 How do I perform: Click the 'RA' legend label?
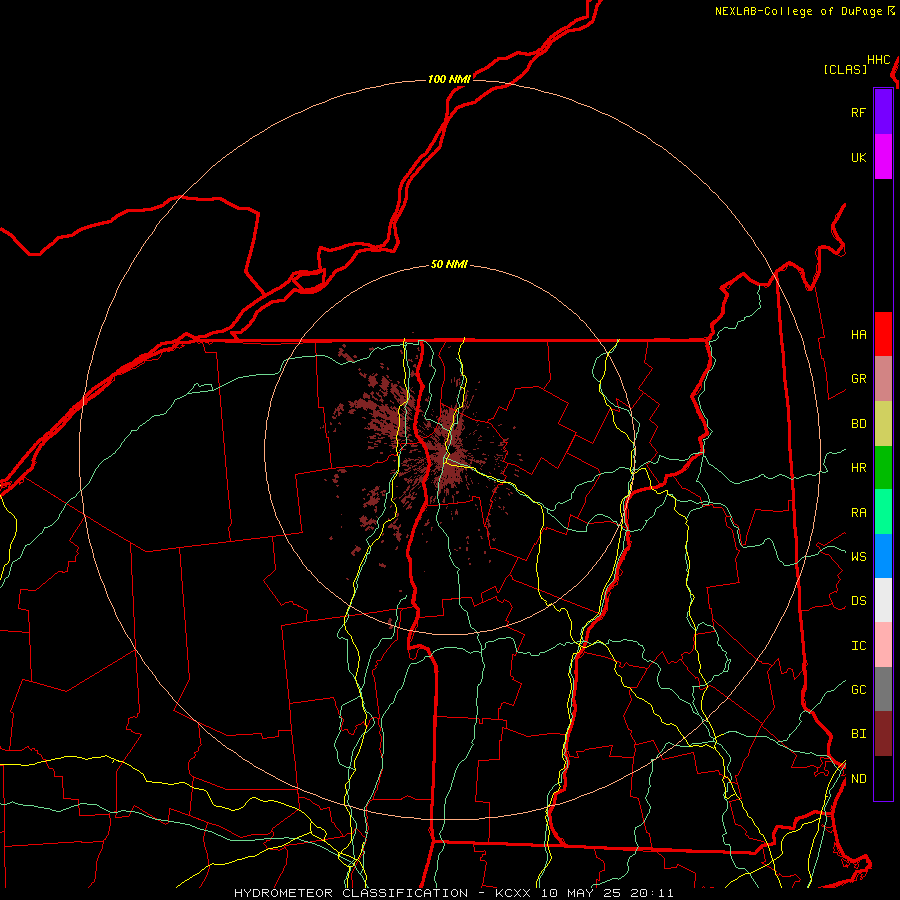pos(858,512)
